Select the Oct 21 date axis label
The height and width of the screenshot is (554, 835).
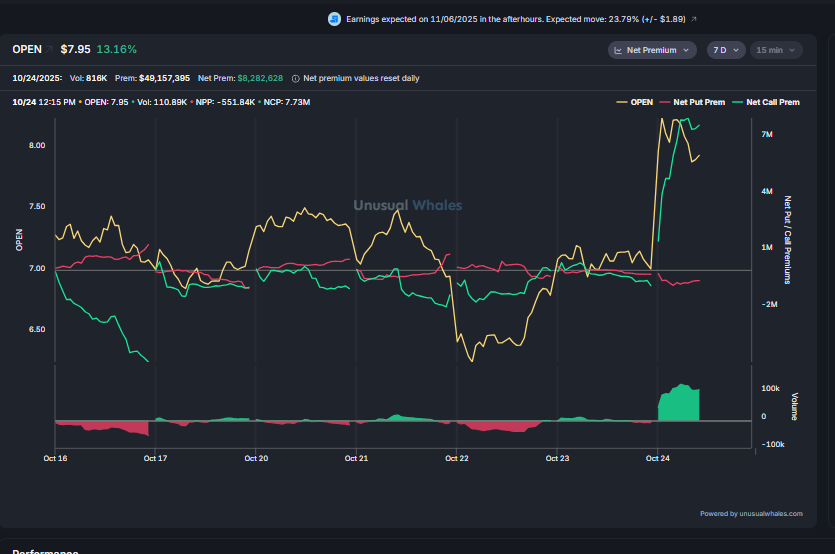coord(356,458)
